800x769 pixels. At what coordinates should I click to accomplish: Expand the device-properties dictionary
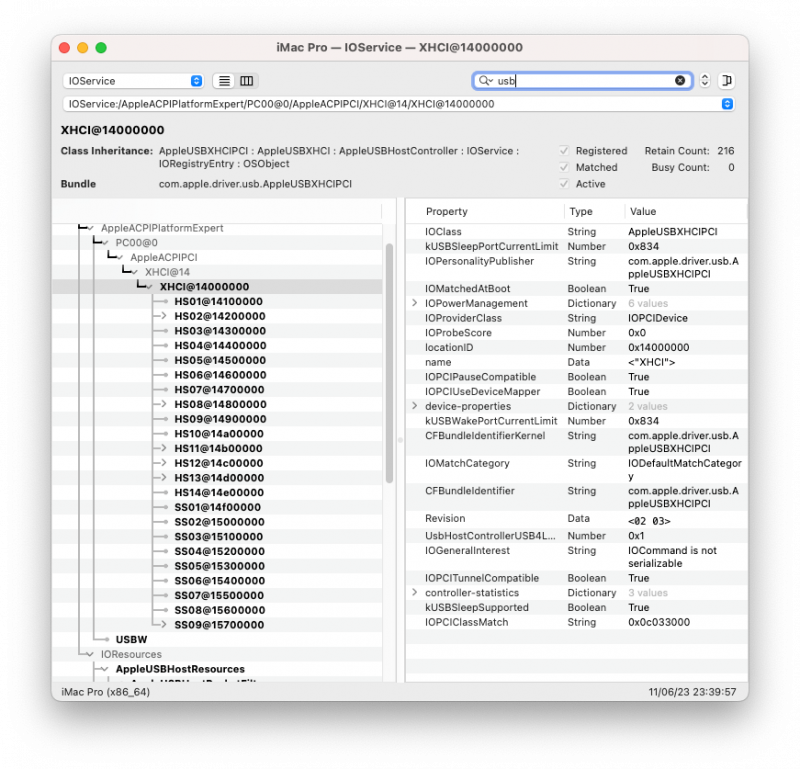click(415, 406)
